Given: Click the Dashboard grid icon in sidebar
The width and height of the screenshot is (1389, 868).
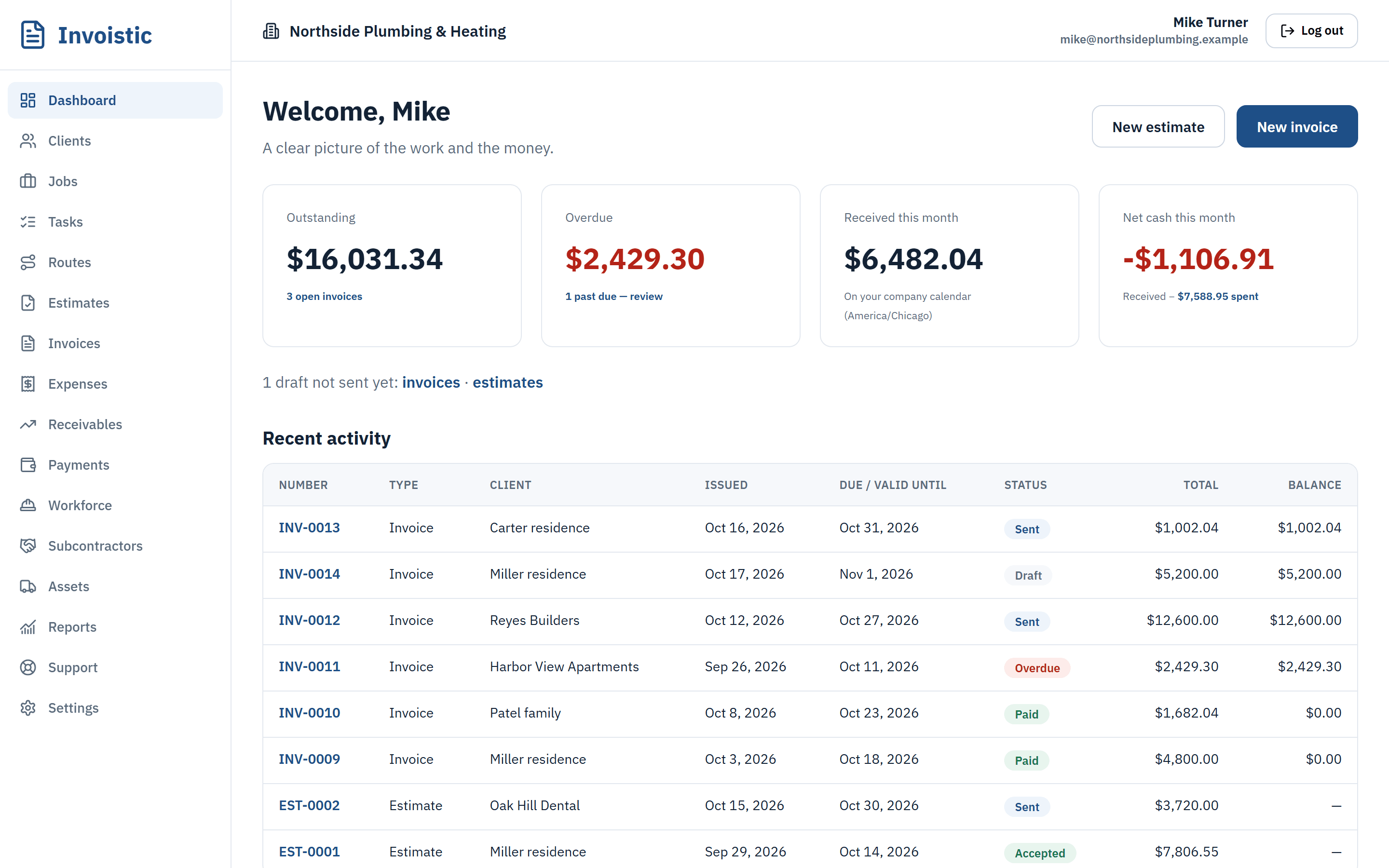Looking at the screenshot, I should [x=28, y=100].
